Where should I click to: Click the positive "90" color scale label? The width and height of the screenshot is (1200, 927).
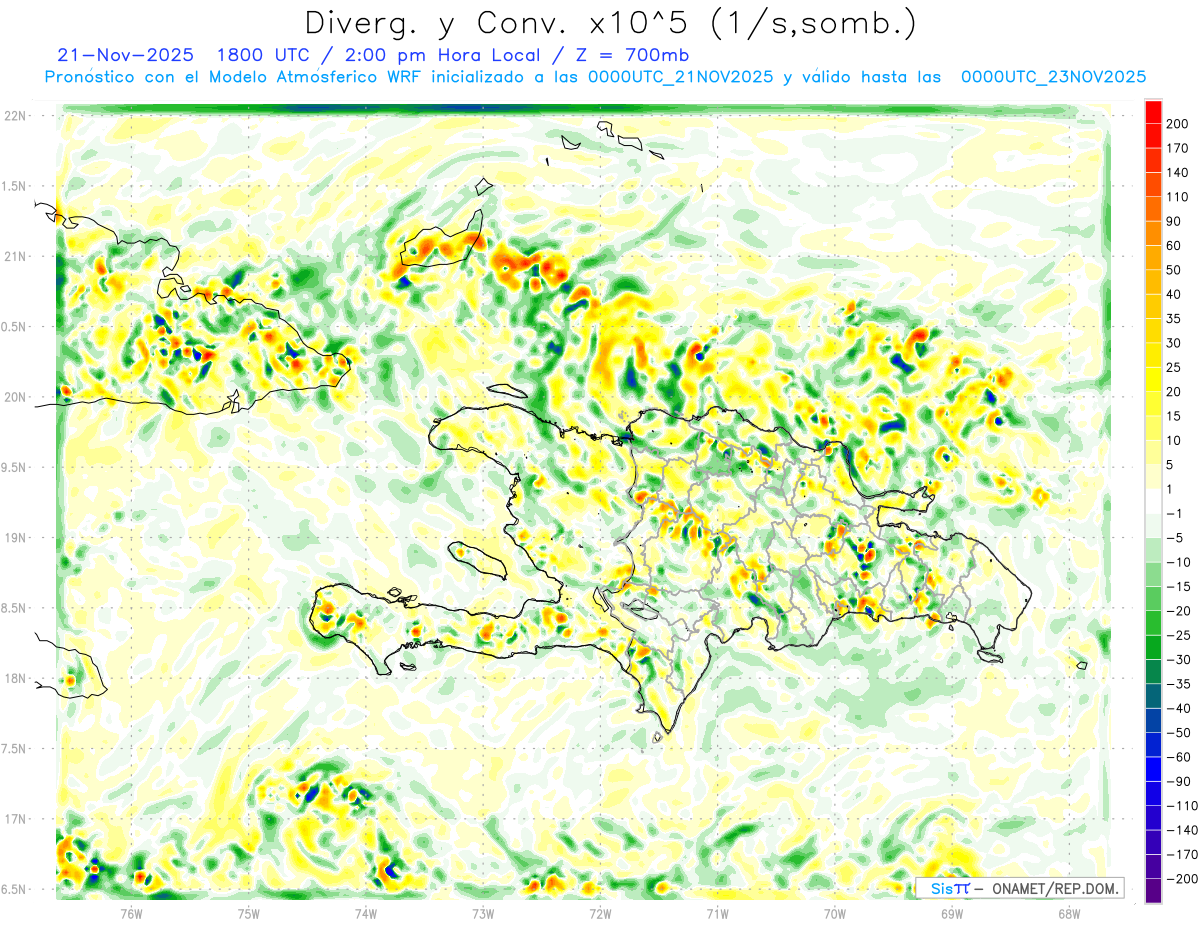tap(1174, 221)
